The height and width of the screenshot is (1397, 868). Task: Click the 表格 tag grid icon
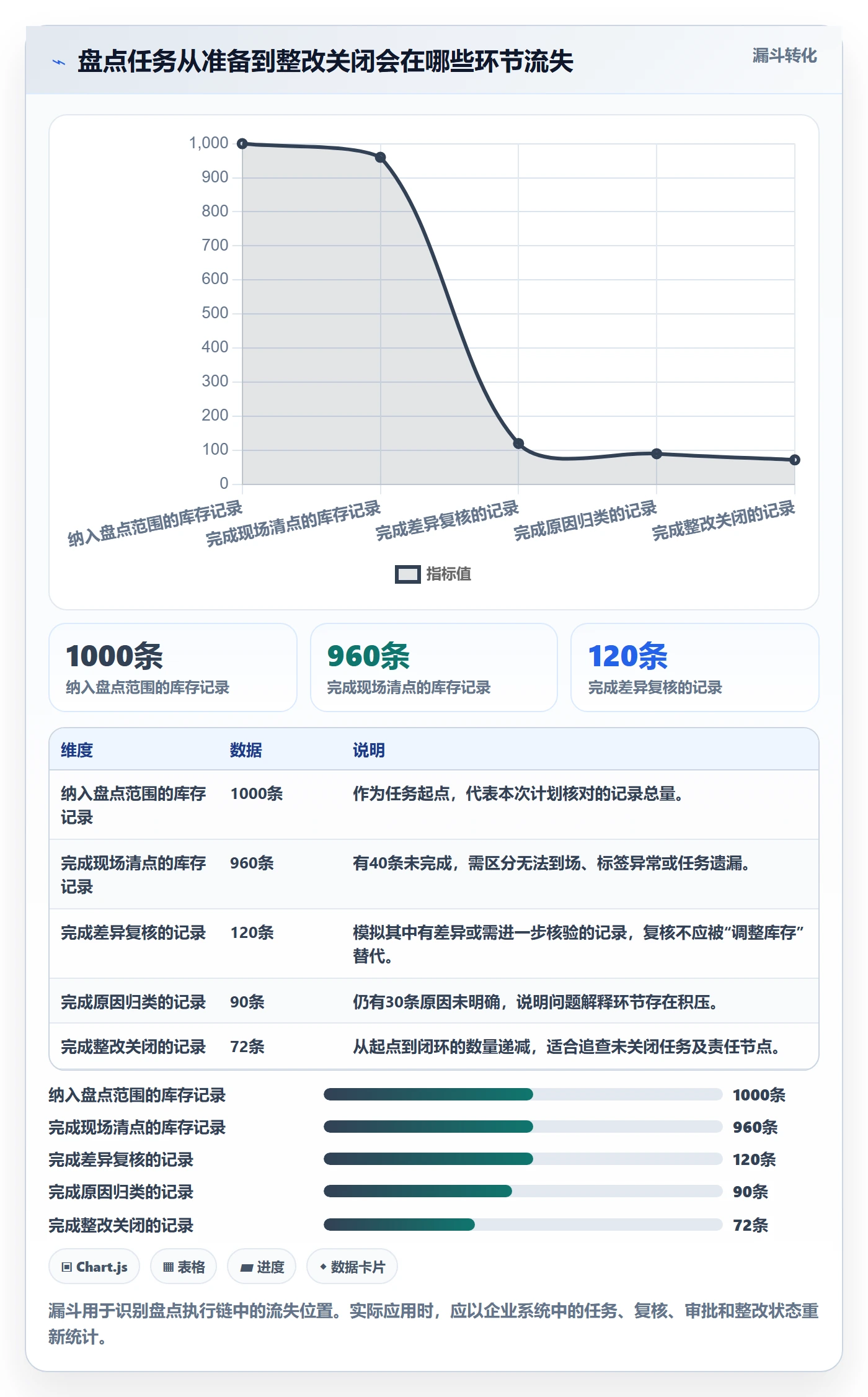tap(168, 1267)
